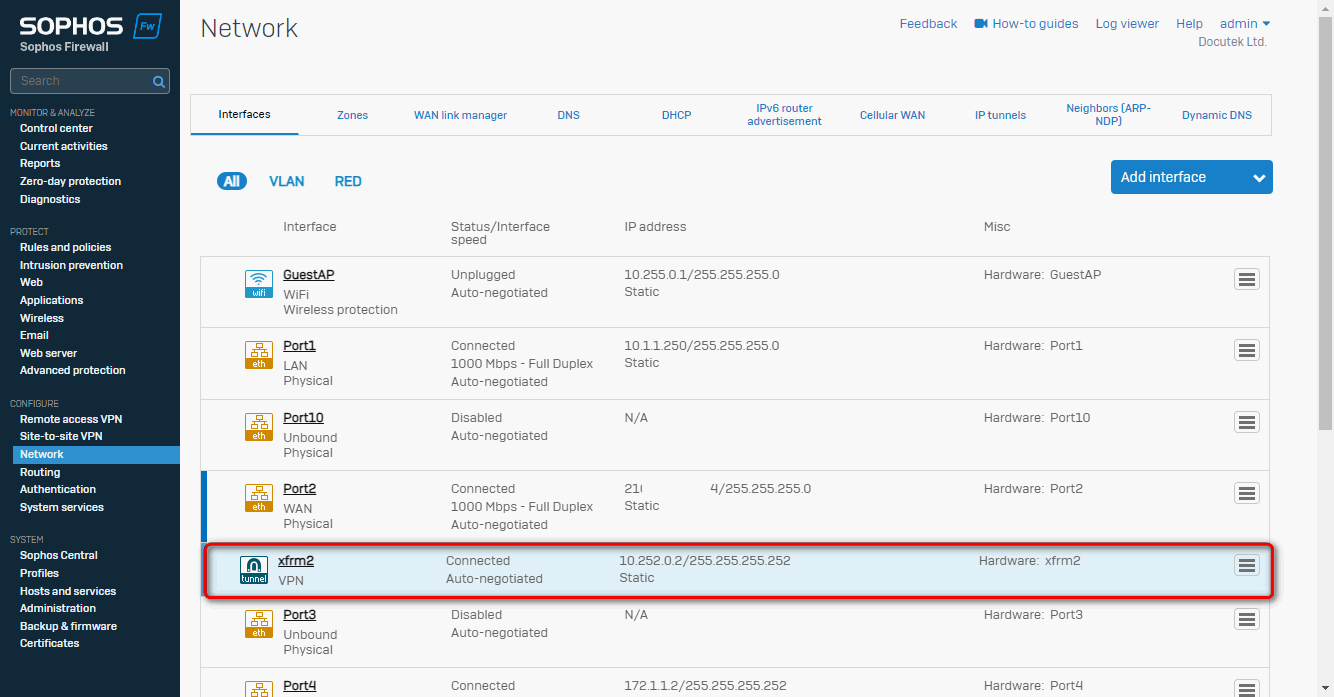Open the hamburger menu for Port4

pos(1246,689)
